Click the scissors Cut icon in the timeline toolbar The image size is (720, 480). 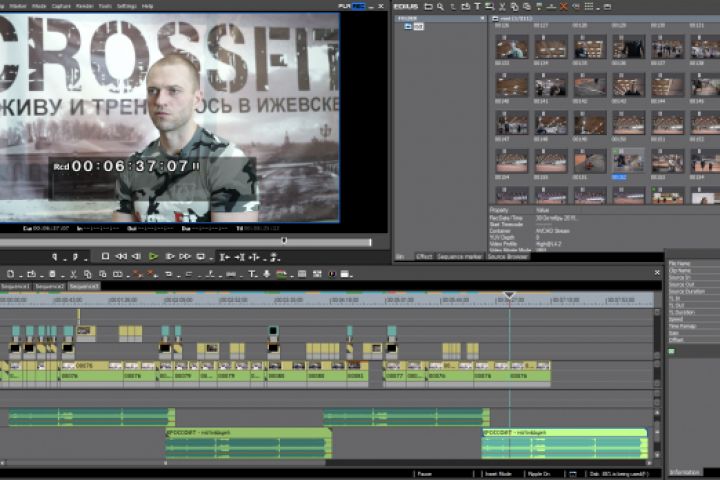[x=73, y=274]
